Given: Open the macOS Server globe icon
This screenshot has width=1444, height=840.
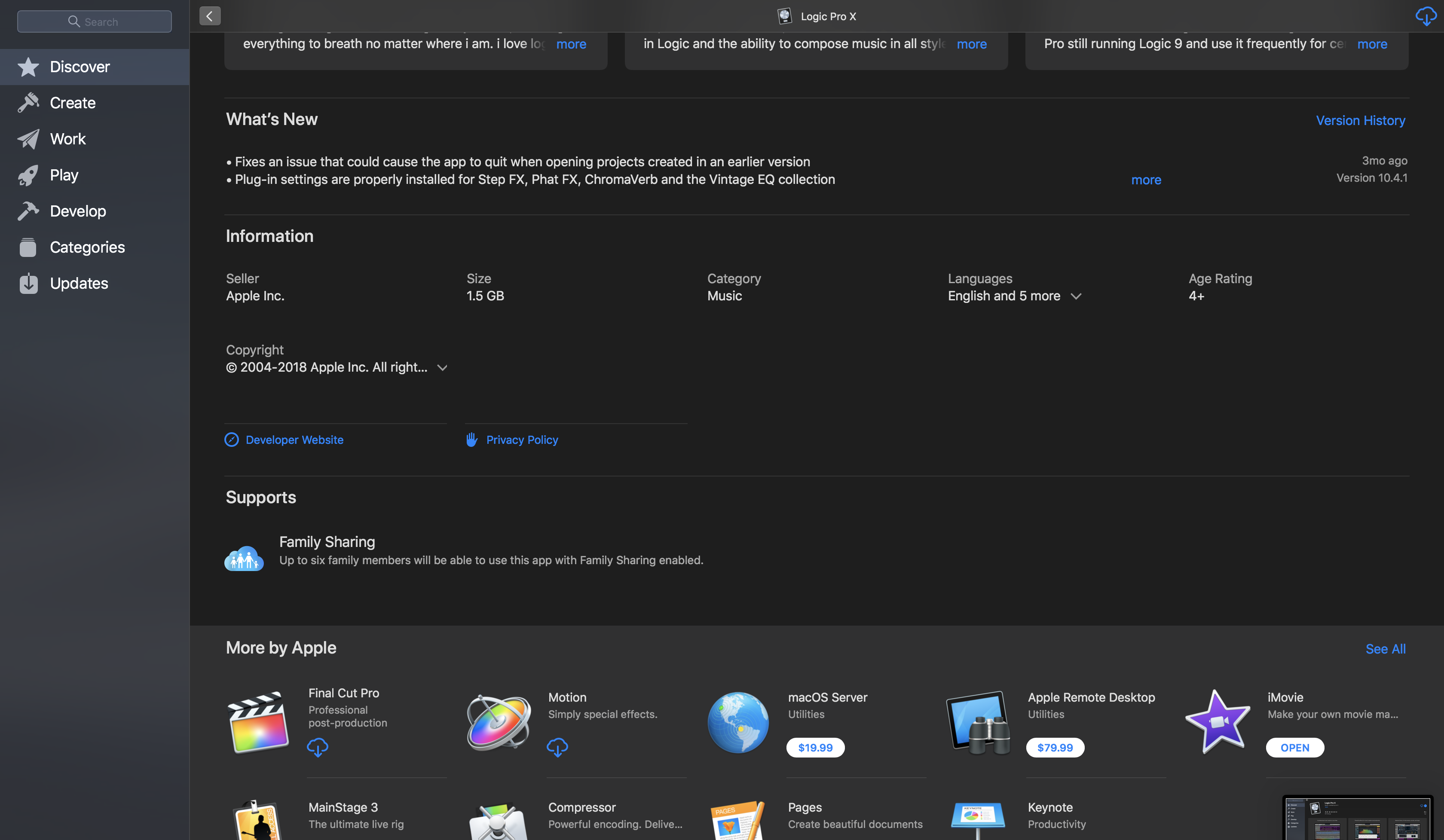Looking at the screenshot, I should (x=738, y=723).
